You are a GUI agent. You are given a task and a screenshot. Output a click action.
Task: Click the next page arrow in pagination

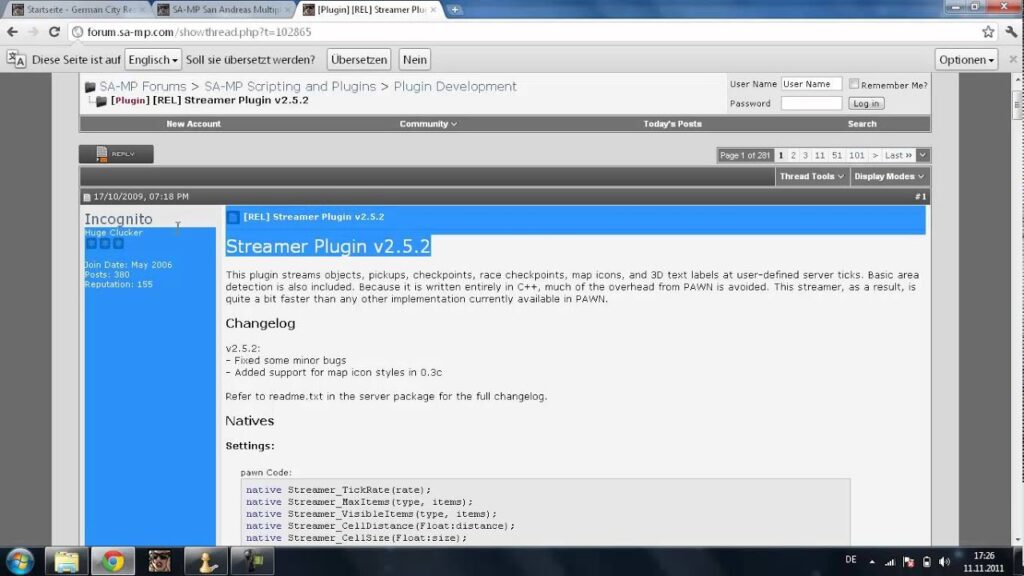[875, 155]
